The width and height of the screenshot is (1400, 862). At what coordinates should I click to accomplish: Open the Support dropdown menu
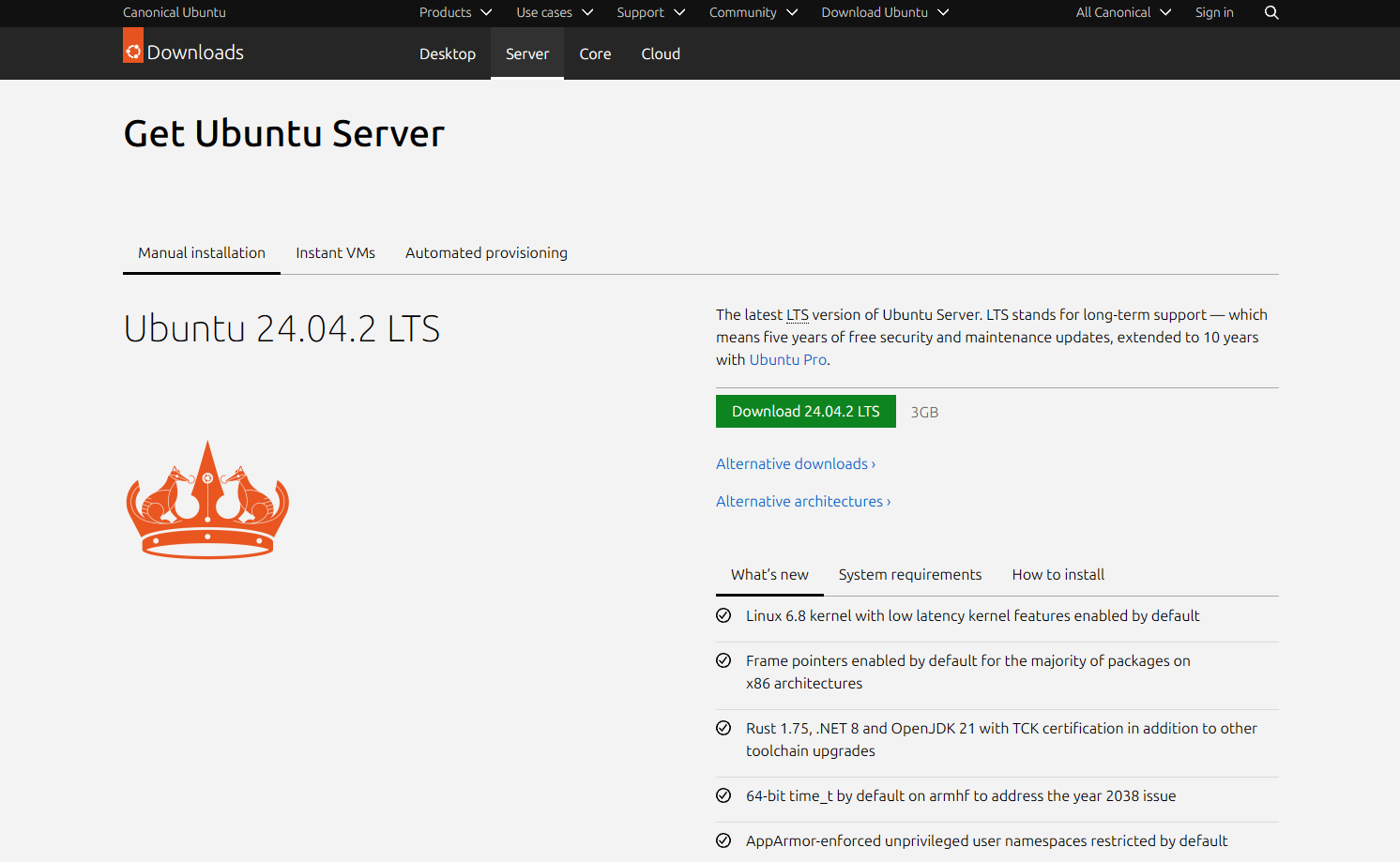click(x=650, y=12)
